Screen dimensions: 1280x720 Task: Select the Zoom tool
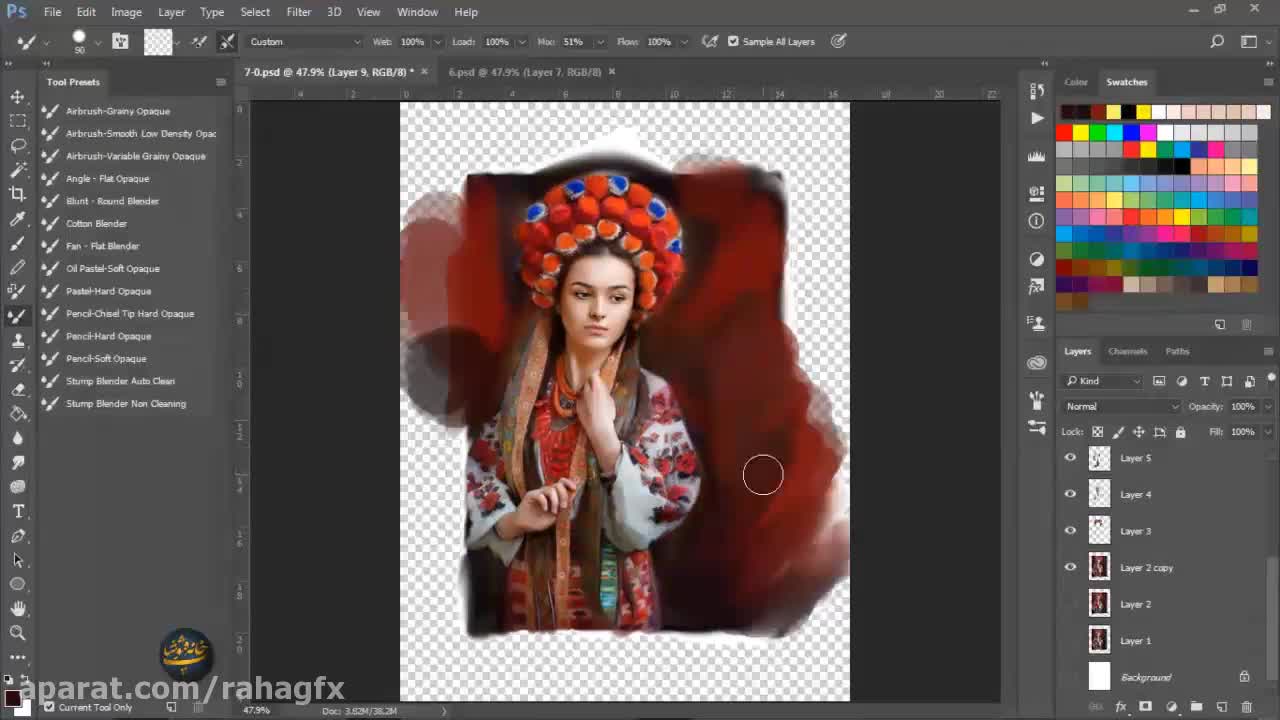pos(17,632)
